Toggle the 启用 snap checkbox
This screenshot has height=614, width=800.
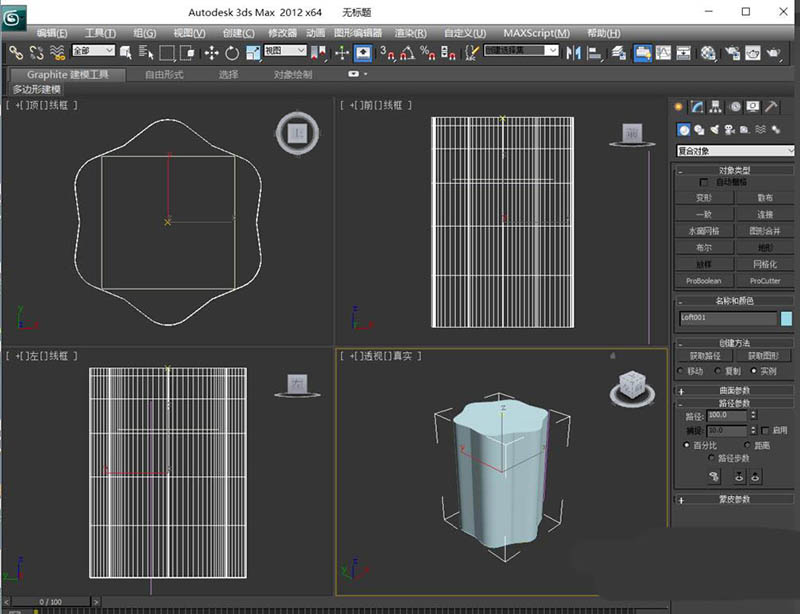[x=766, y=430]
